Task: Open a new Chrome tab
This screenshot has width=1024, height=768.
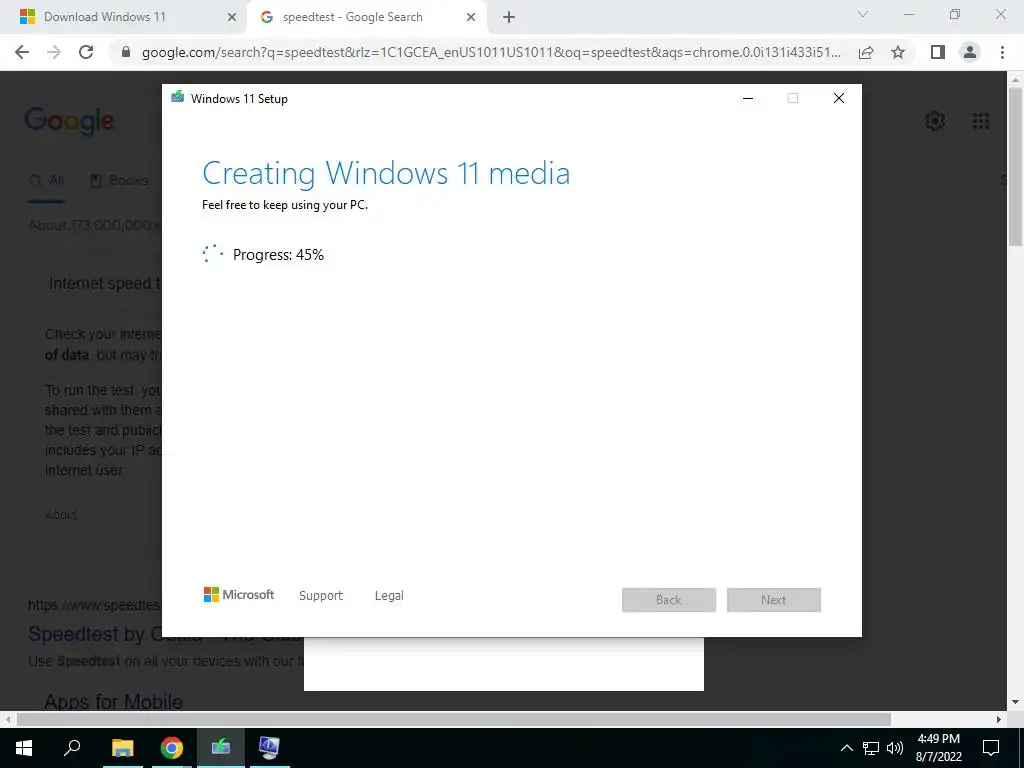Action: click(x=509, y=17)
